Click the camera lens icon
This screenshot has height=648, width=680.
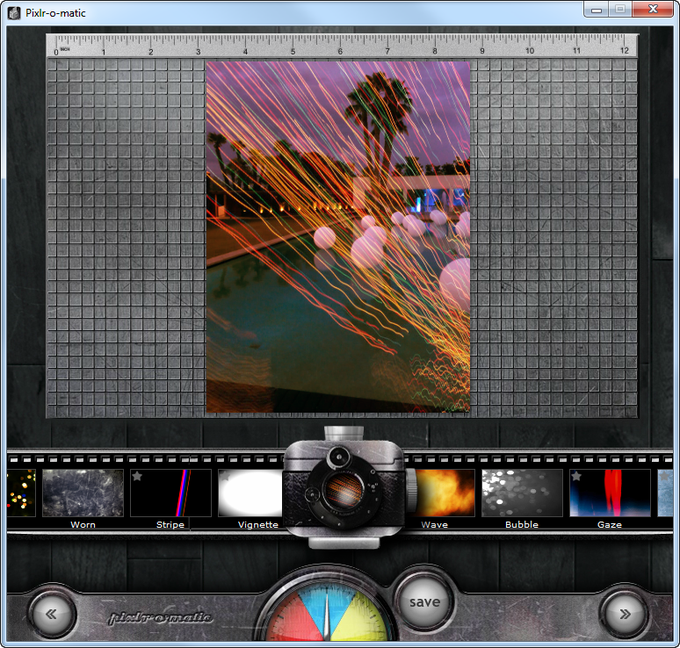pos(344,491)
